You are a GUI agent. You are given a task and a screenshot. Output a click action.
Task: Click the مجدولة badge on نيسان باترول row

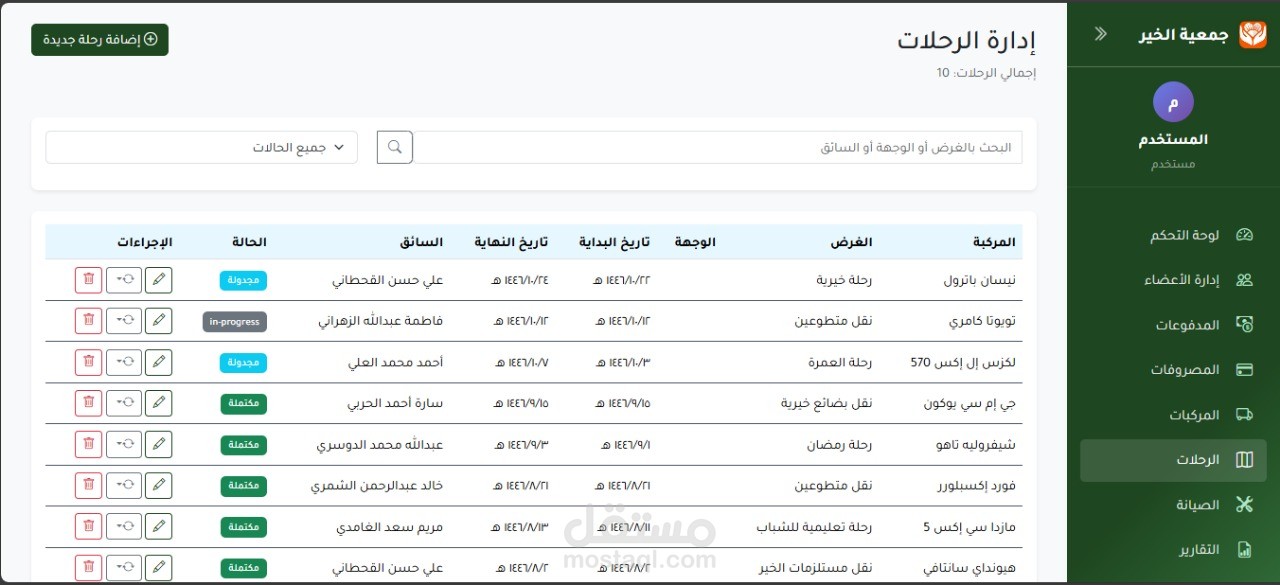coord(243,280)
